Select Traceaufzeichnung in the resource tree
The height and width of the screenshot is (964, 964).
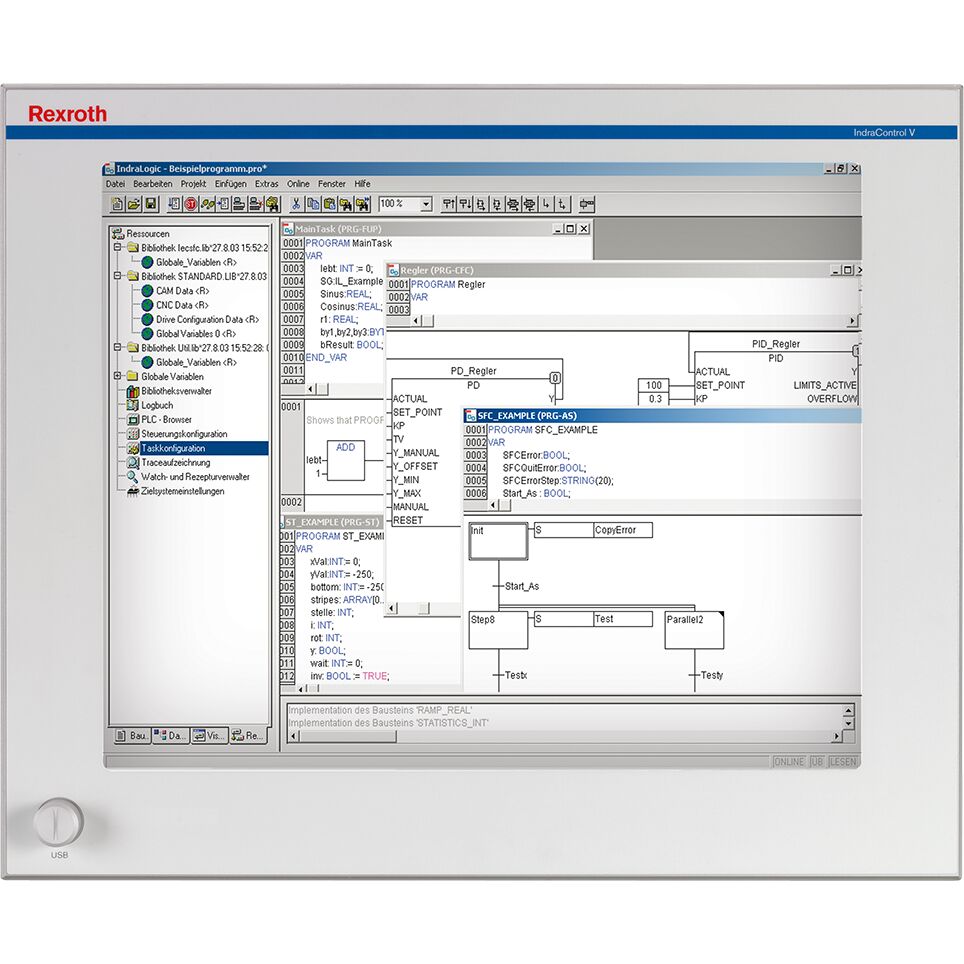175,463
